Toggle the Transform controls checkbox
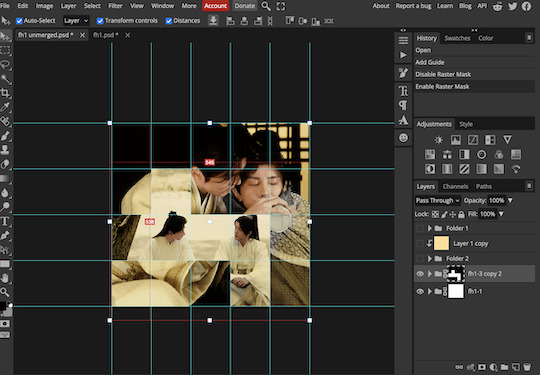 100,21
